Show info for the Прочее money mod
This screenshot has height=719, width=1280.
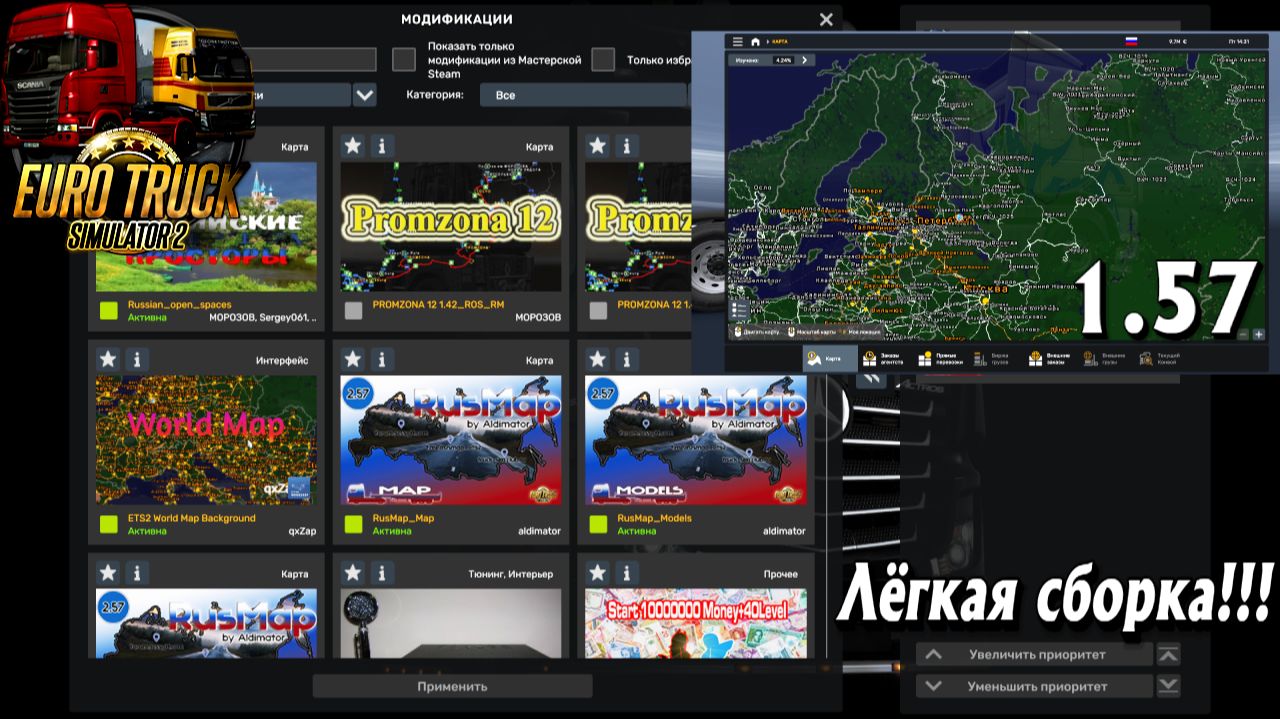627,573
